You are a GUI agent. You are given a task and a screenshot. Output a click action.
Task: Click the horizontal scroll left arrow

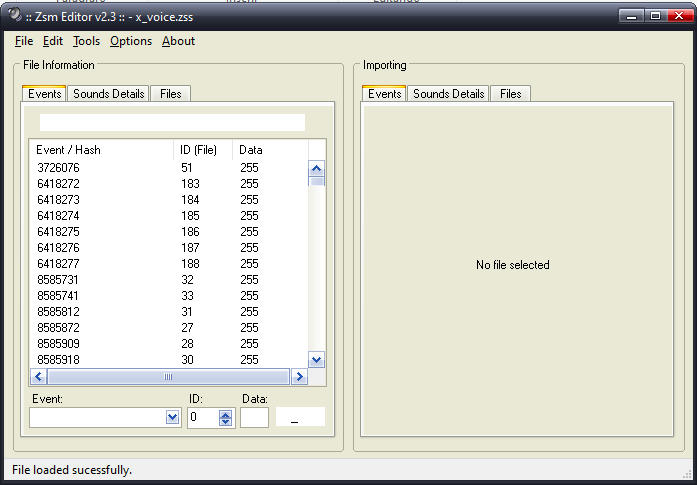coord(38,377)
